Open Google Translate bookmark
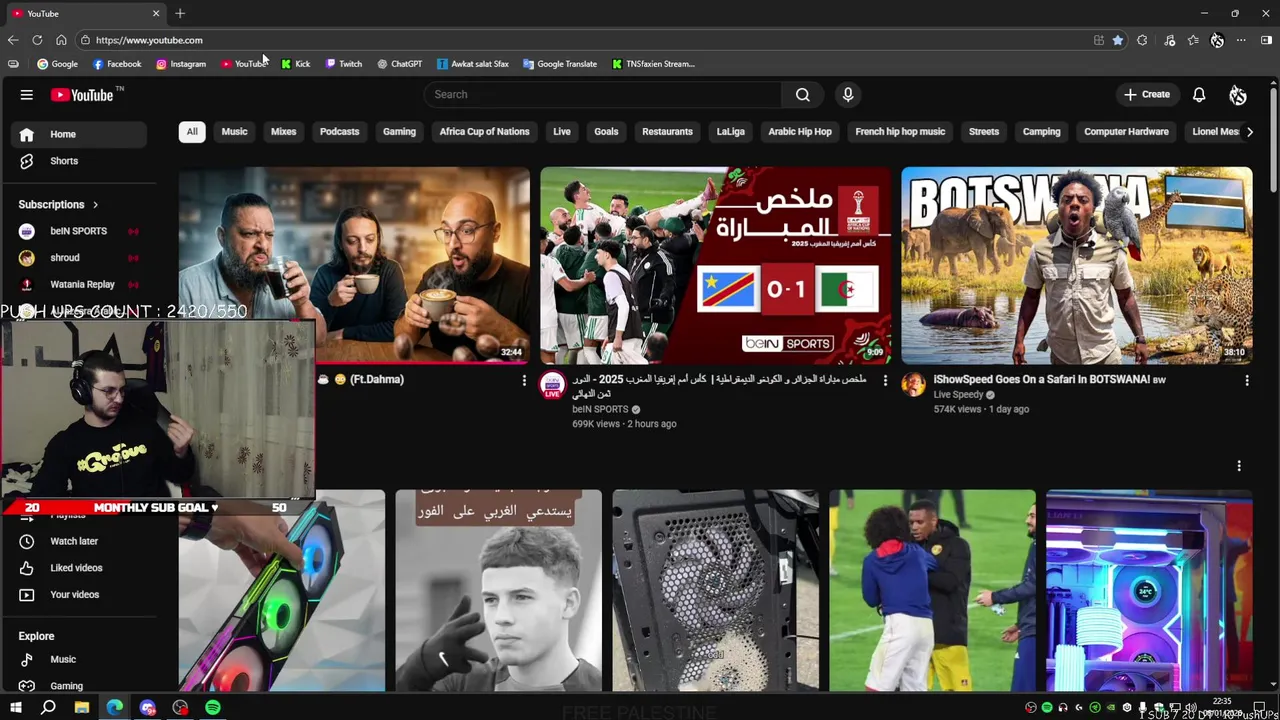Viewport: 1280px width, 720px height. click(x=560, y=64)
